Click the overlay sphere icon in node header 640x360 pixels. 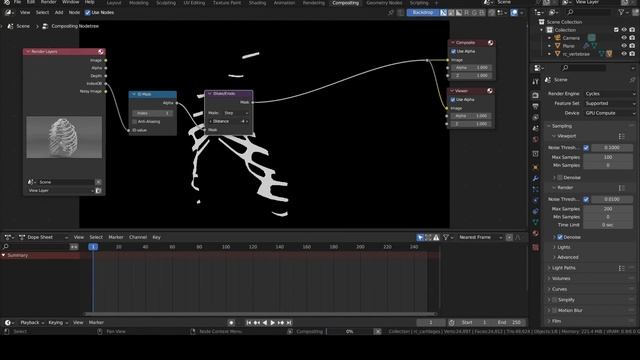click(514, 13)
